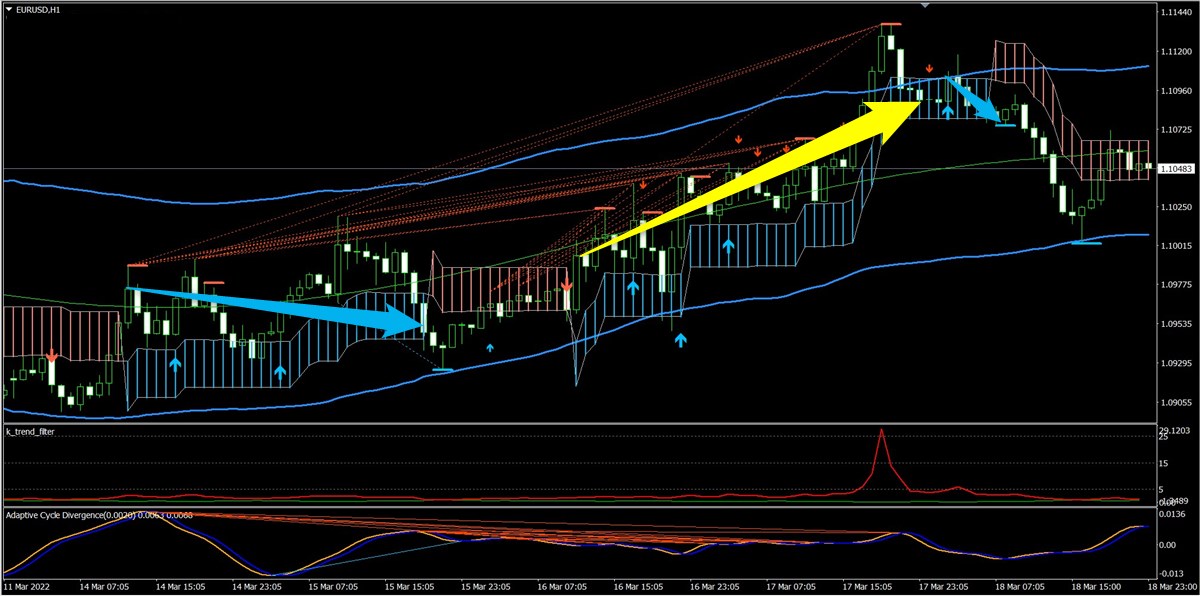Click the -0.013 value on divergence scale

pos(1172,572)
